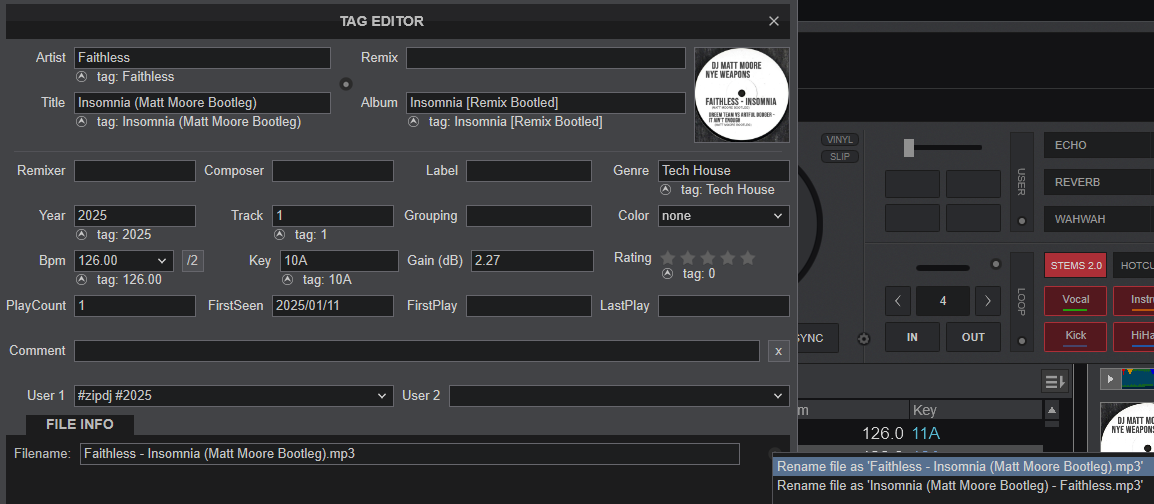Open sync settings gear icon
Viewport: 1154px width, 504px height.
coord(864,339)
